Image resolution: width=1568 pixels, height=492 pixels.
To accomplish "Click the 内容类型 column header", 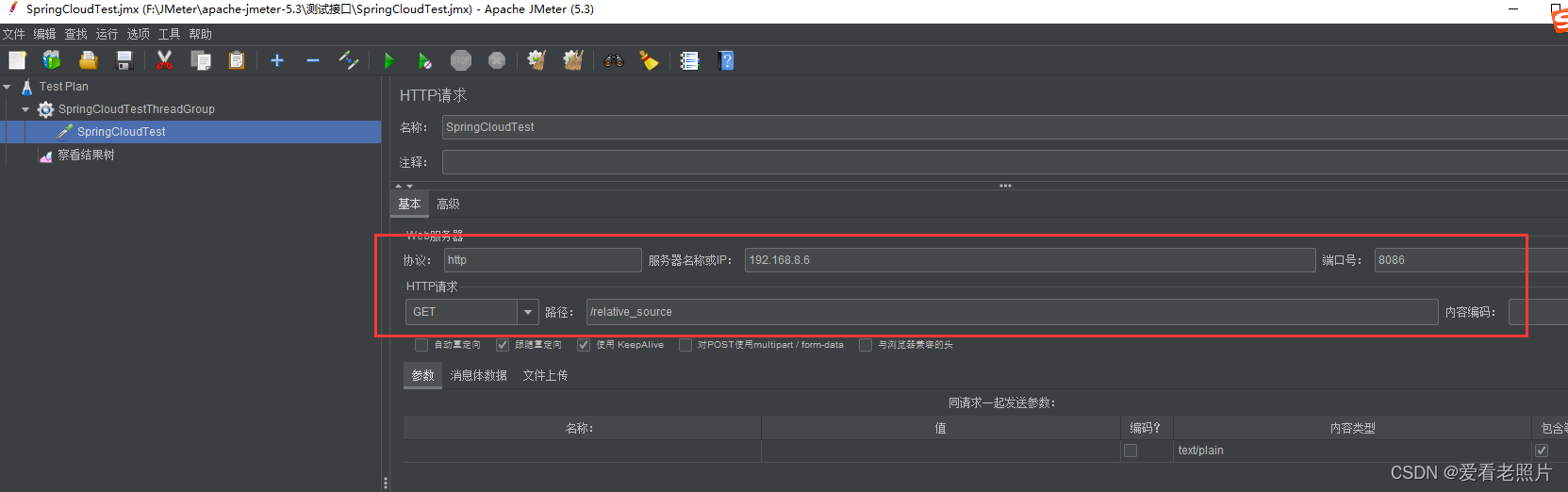I will click(x=1352, y=428).
